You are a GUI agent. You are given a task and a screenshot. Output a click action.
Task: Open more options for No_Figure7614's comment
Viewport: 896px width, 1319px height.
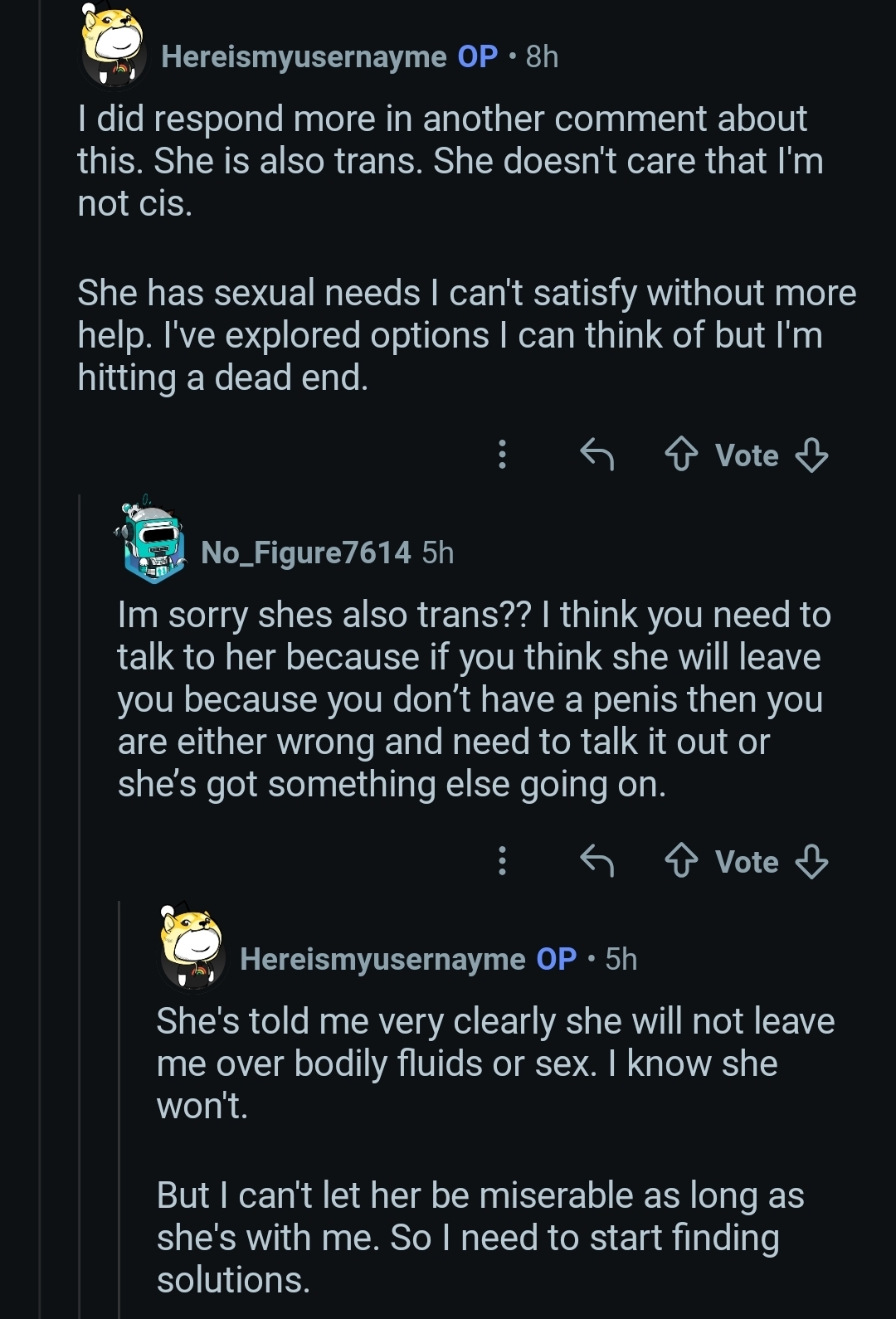click(502, 861)
